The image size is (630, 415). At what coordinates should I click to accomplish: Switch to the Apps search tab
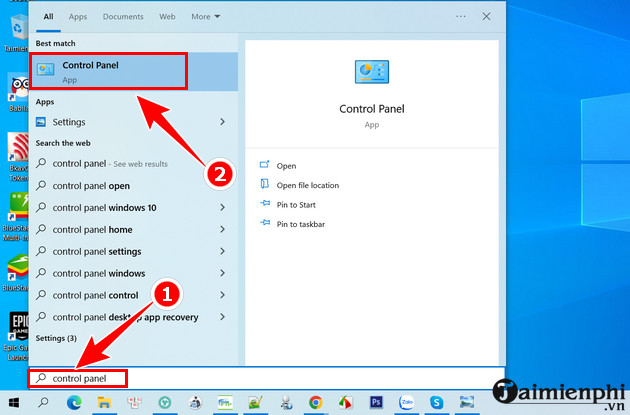pos(78,16)
